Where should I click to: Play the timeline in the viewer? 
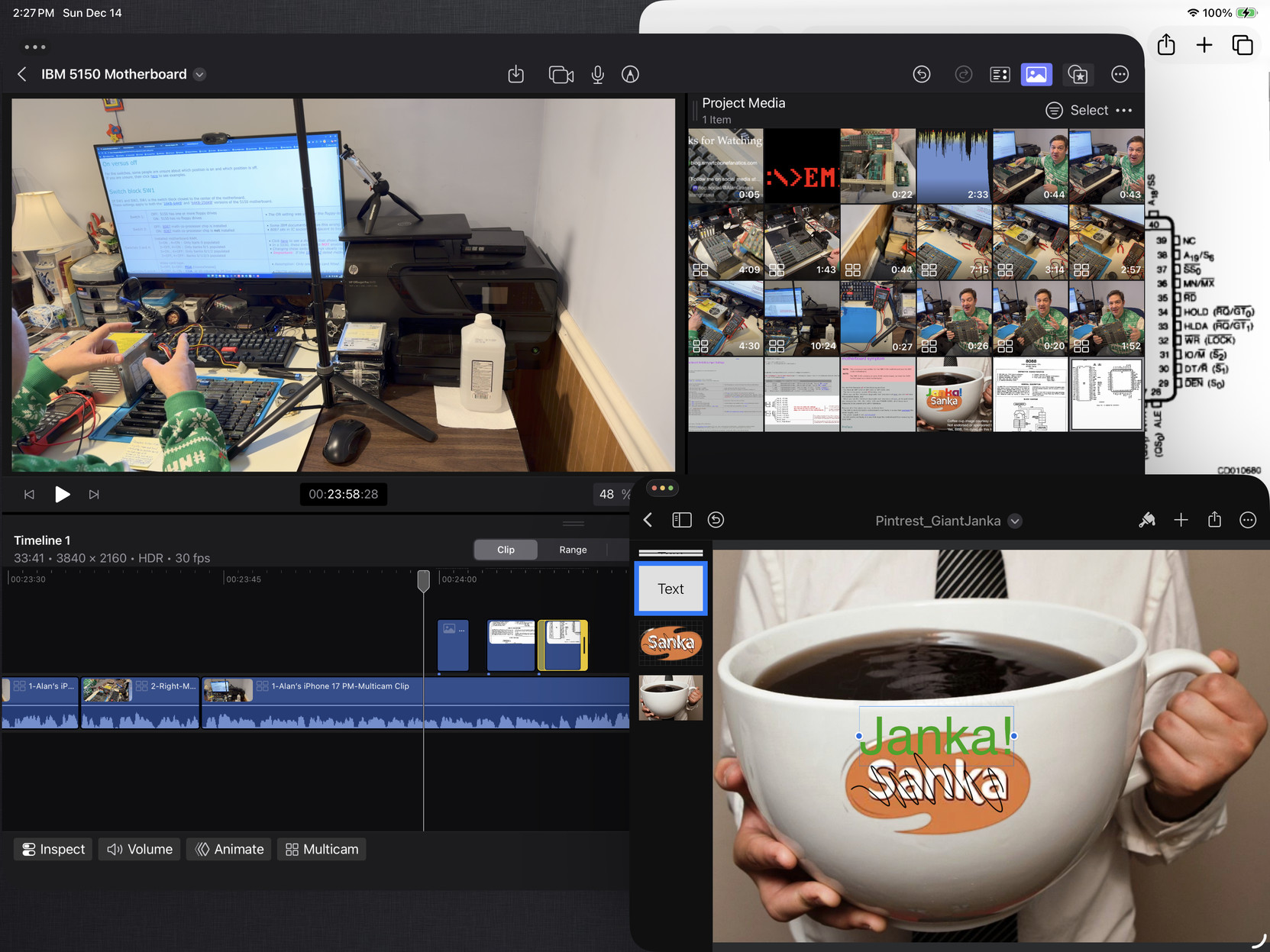62,495
